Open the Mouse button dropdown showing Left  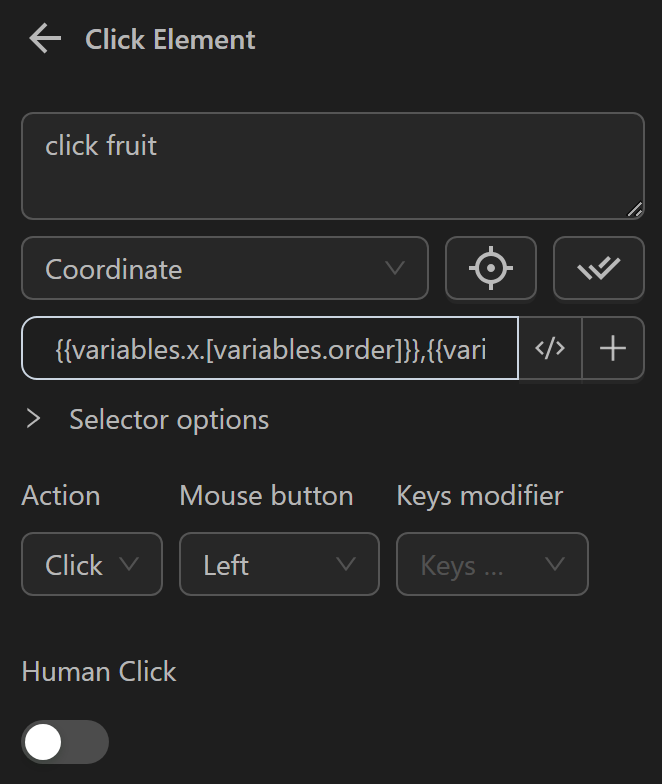point(279,565)
